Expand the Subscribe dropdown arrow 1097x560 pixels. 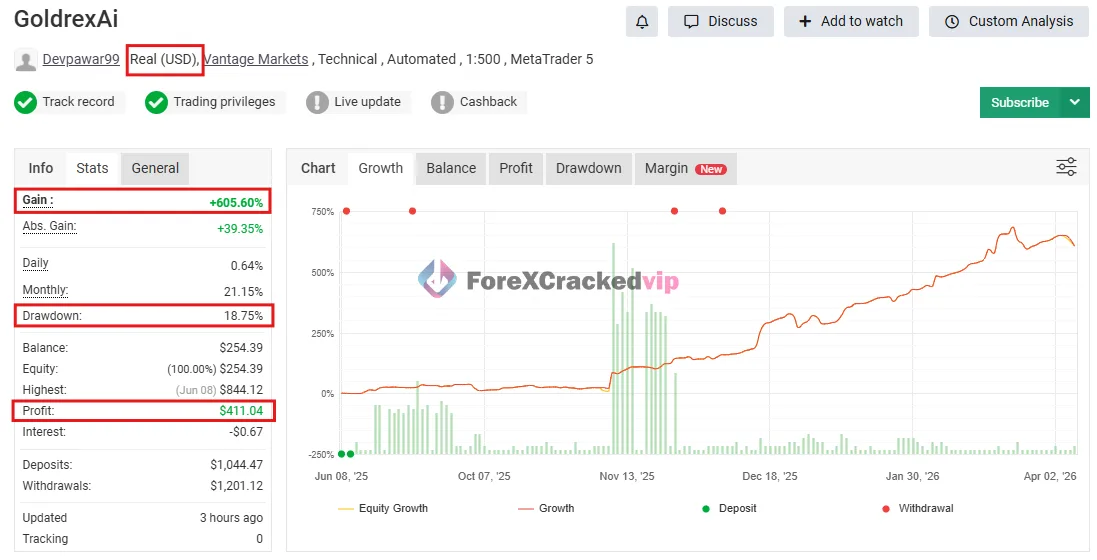[x=1075, y=102]
